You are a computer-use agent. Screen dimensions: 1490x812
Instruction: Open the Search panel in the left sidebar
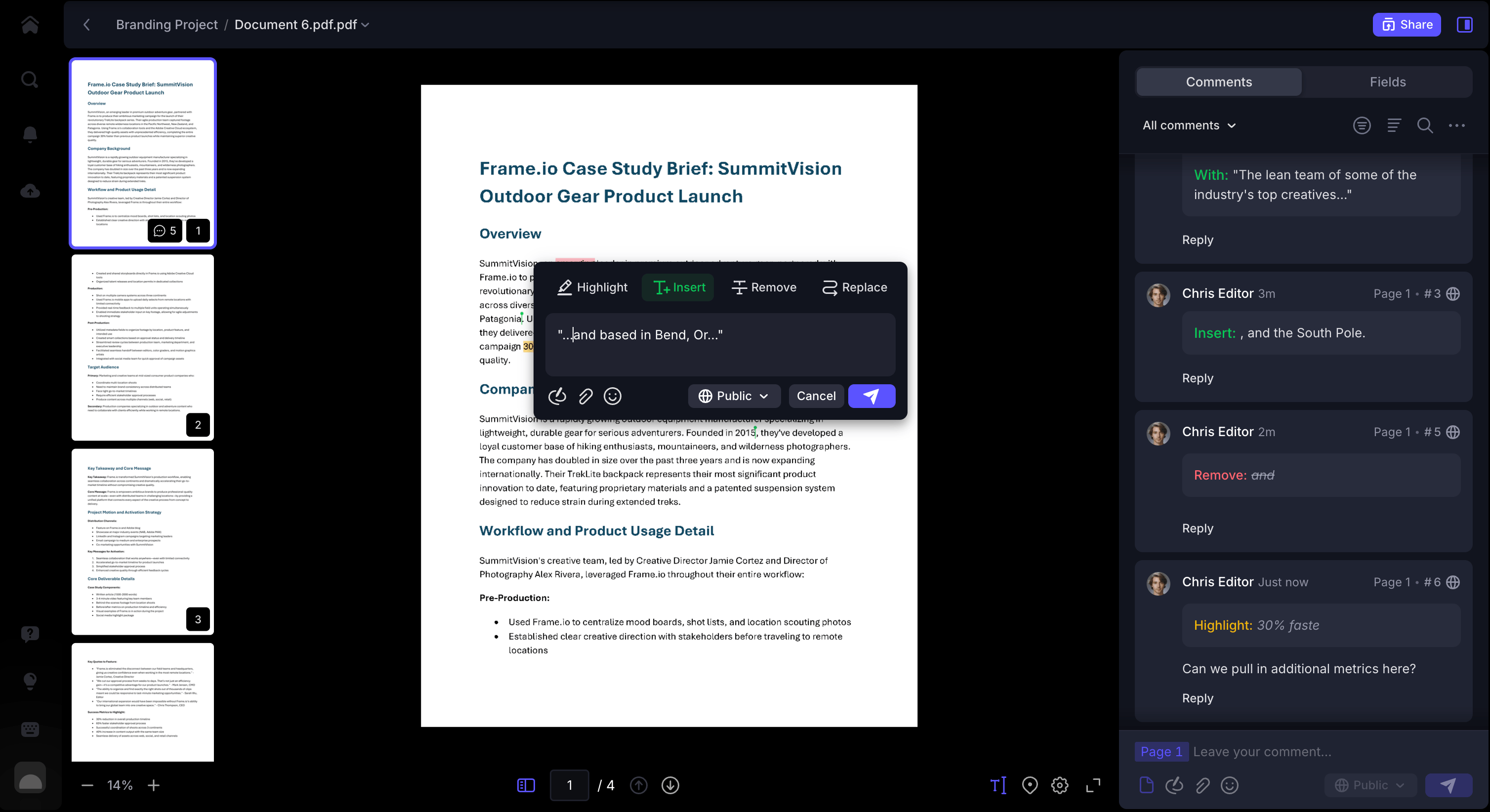tap(29, 79)
